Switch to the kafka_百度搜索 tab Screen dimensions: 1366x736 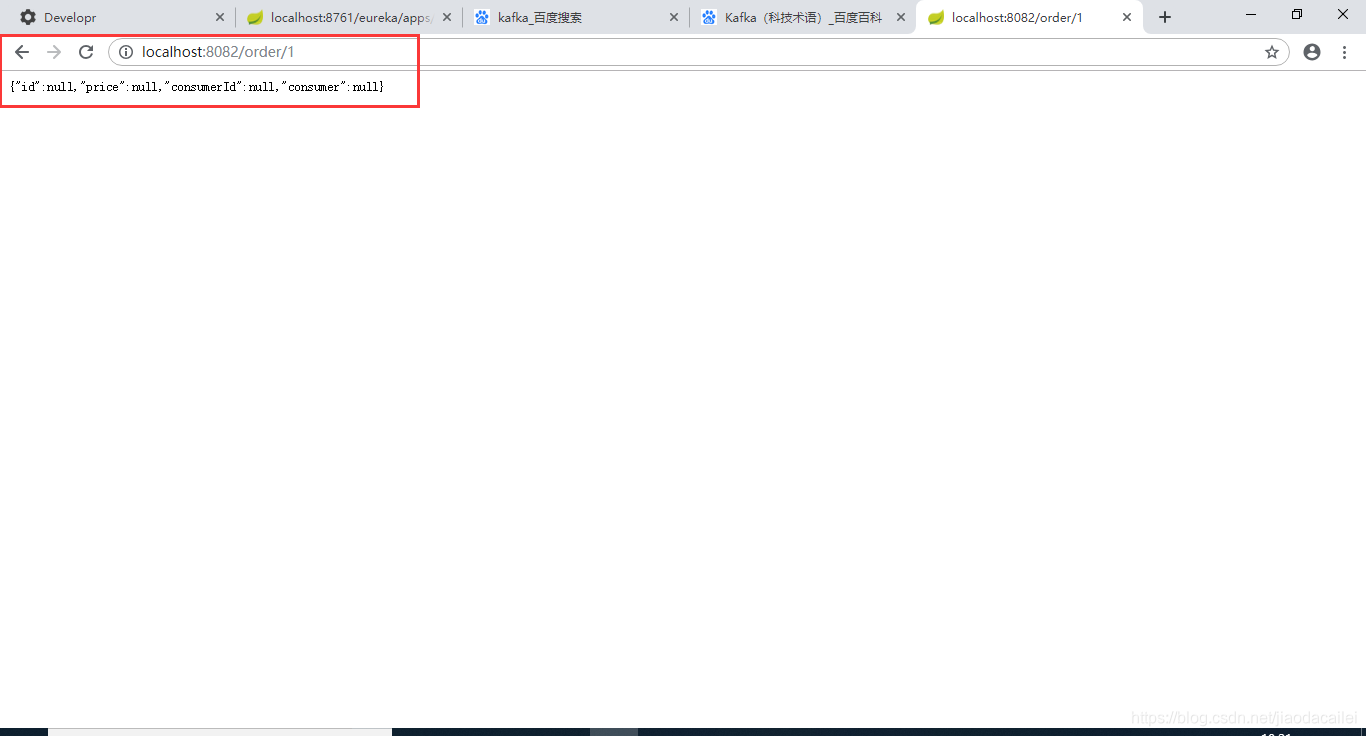click(x=576, y=17)
